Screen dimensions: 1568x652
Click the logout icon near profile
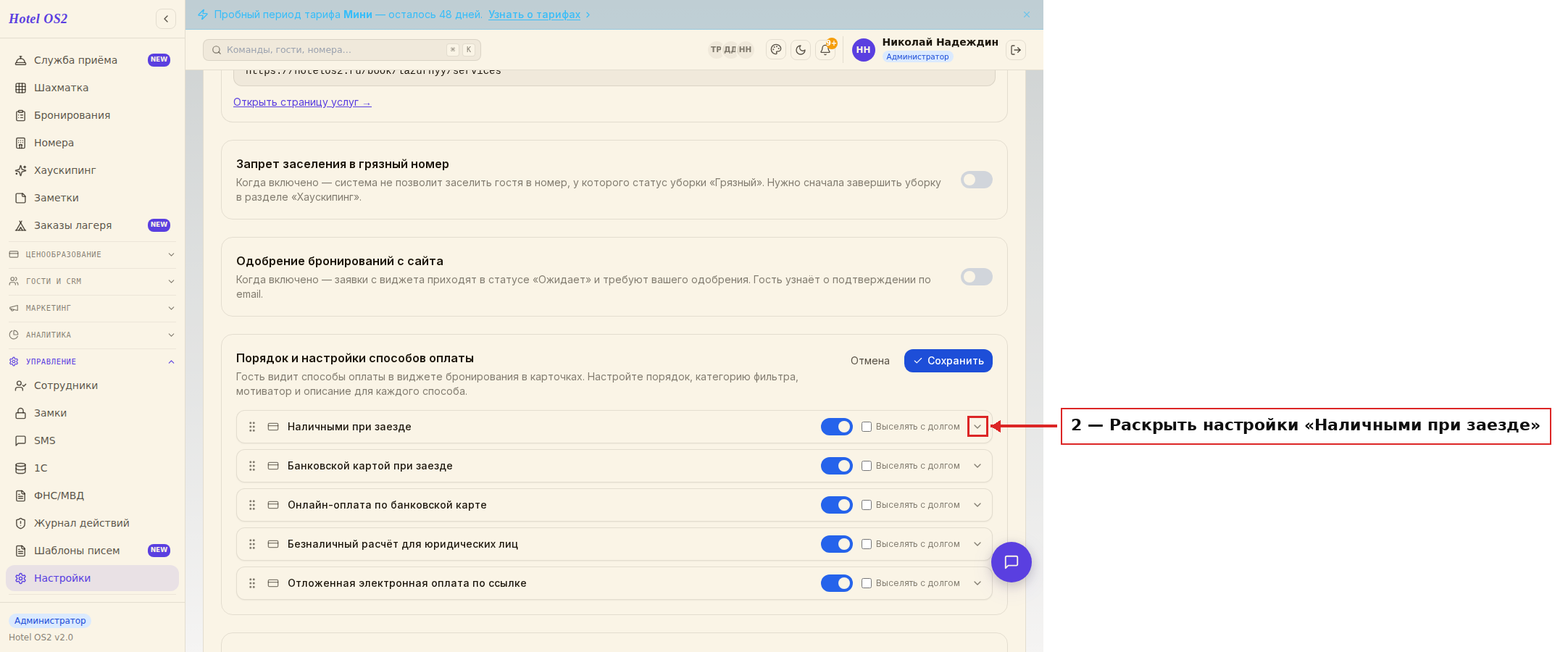tap(1016, 50)
